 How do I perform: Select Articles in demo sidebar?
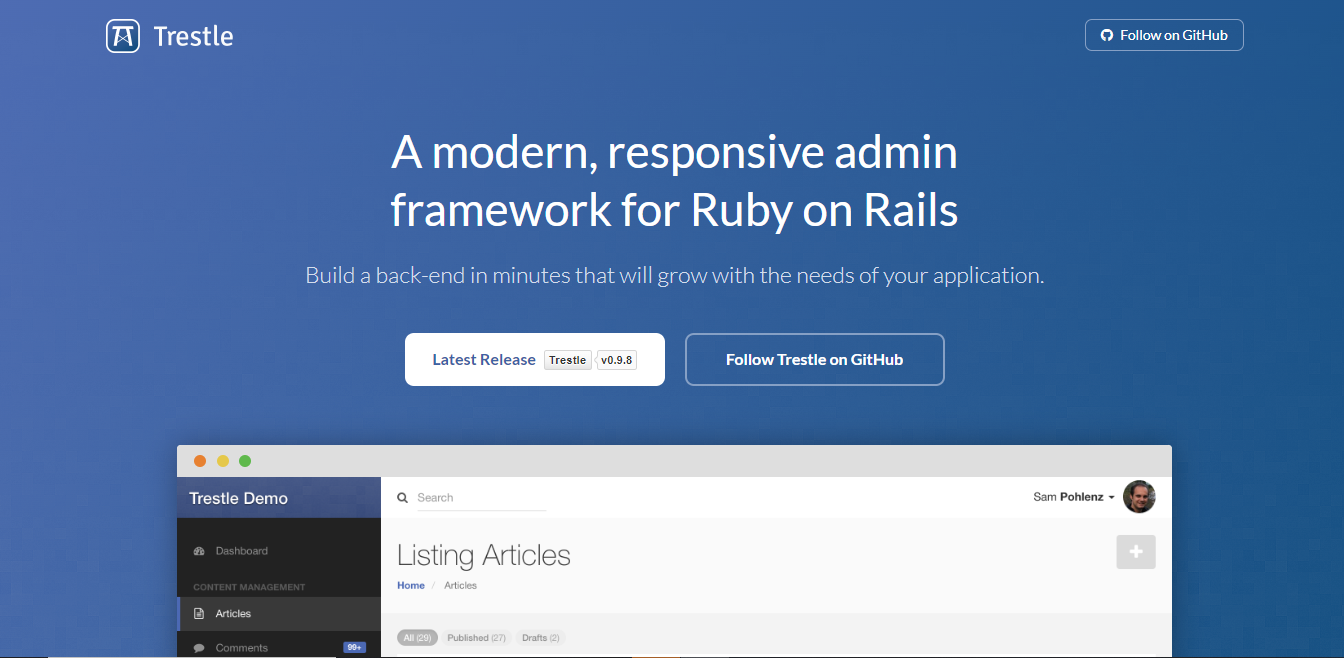tap(279, 613)
